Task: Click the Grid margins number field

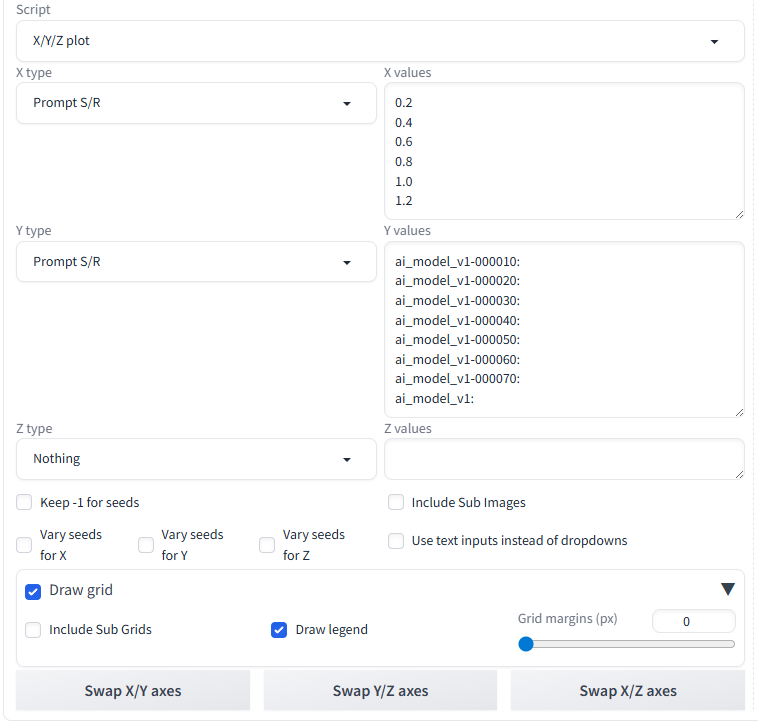Action: pyautogui.click(x=693, y=621)
